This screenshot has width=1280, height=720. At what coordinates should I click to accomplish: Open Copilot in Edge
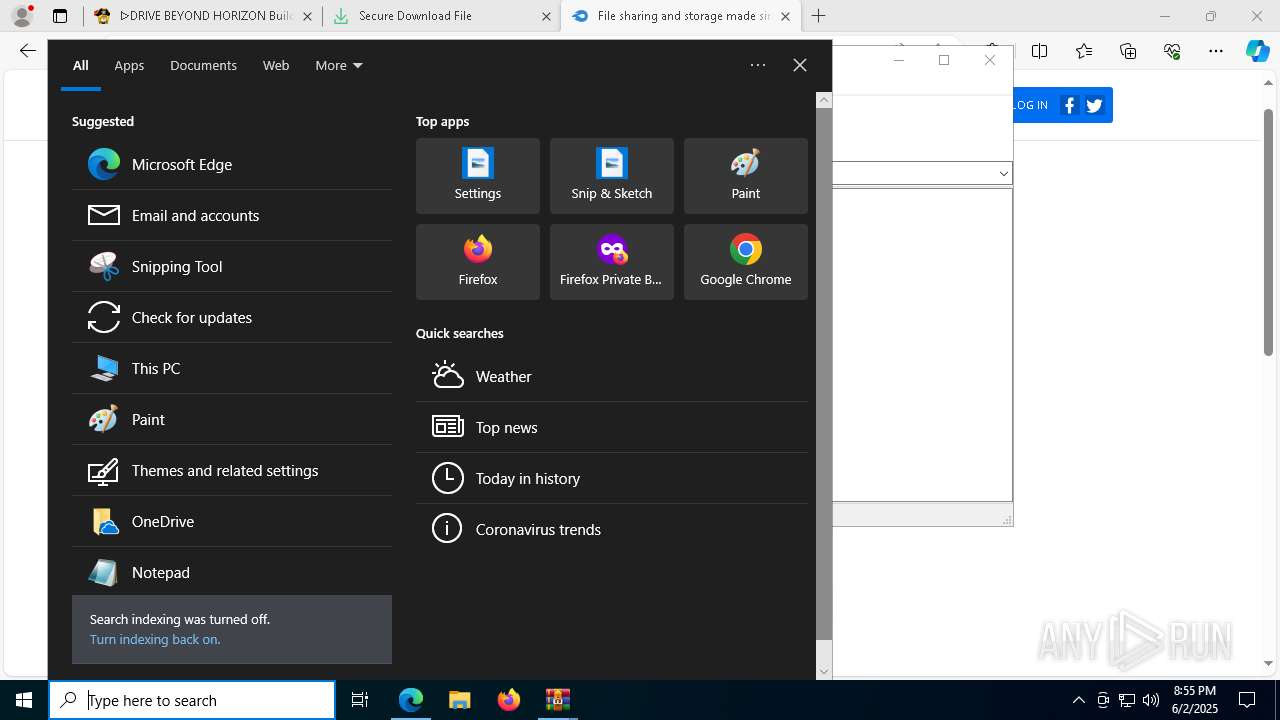point(1257,51)
